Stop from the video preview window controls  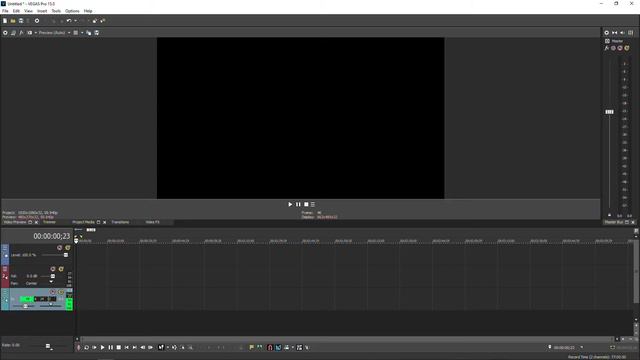click(306, 204)
